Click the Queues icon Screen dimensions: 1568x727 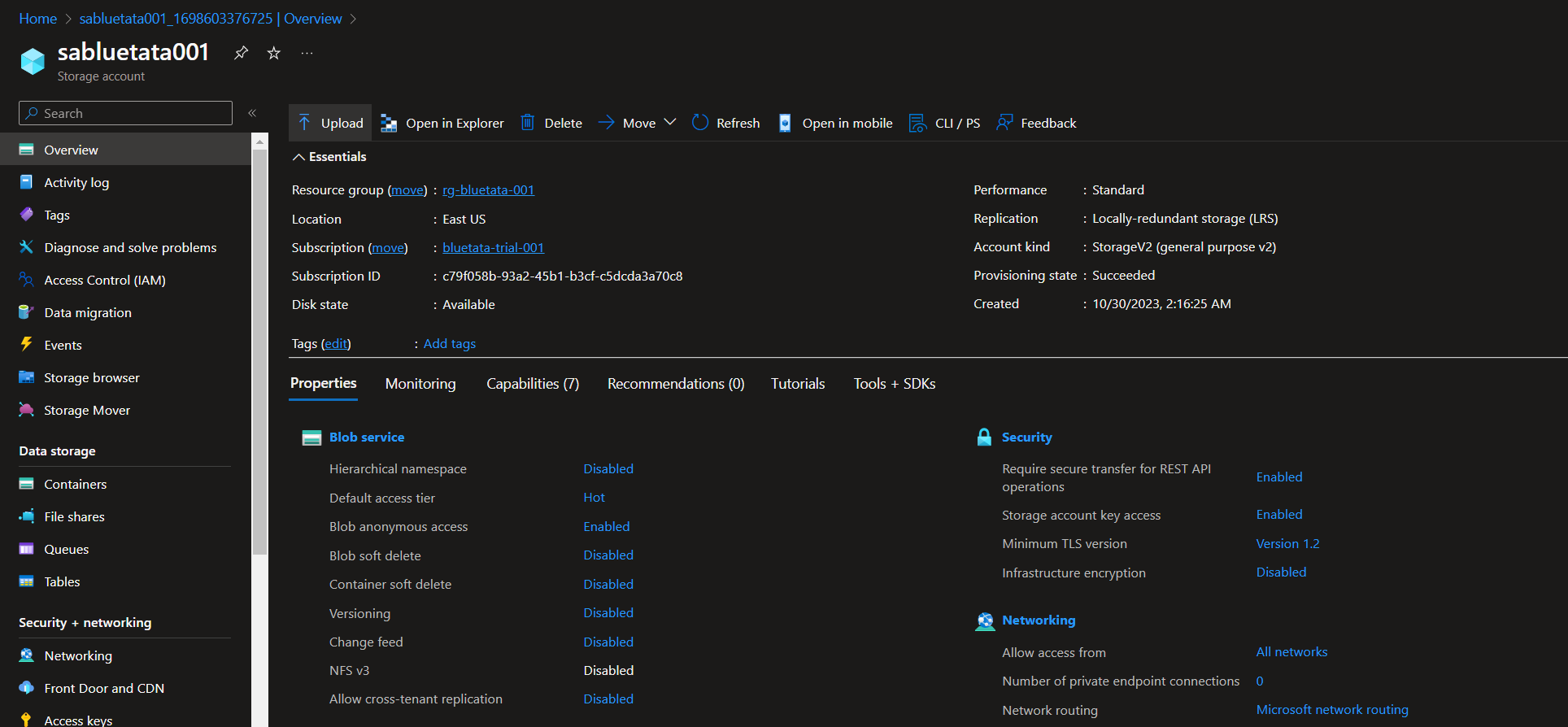point(26,549)
